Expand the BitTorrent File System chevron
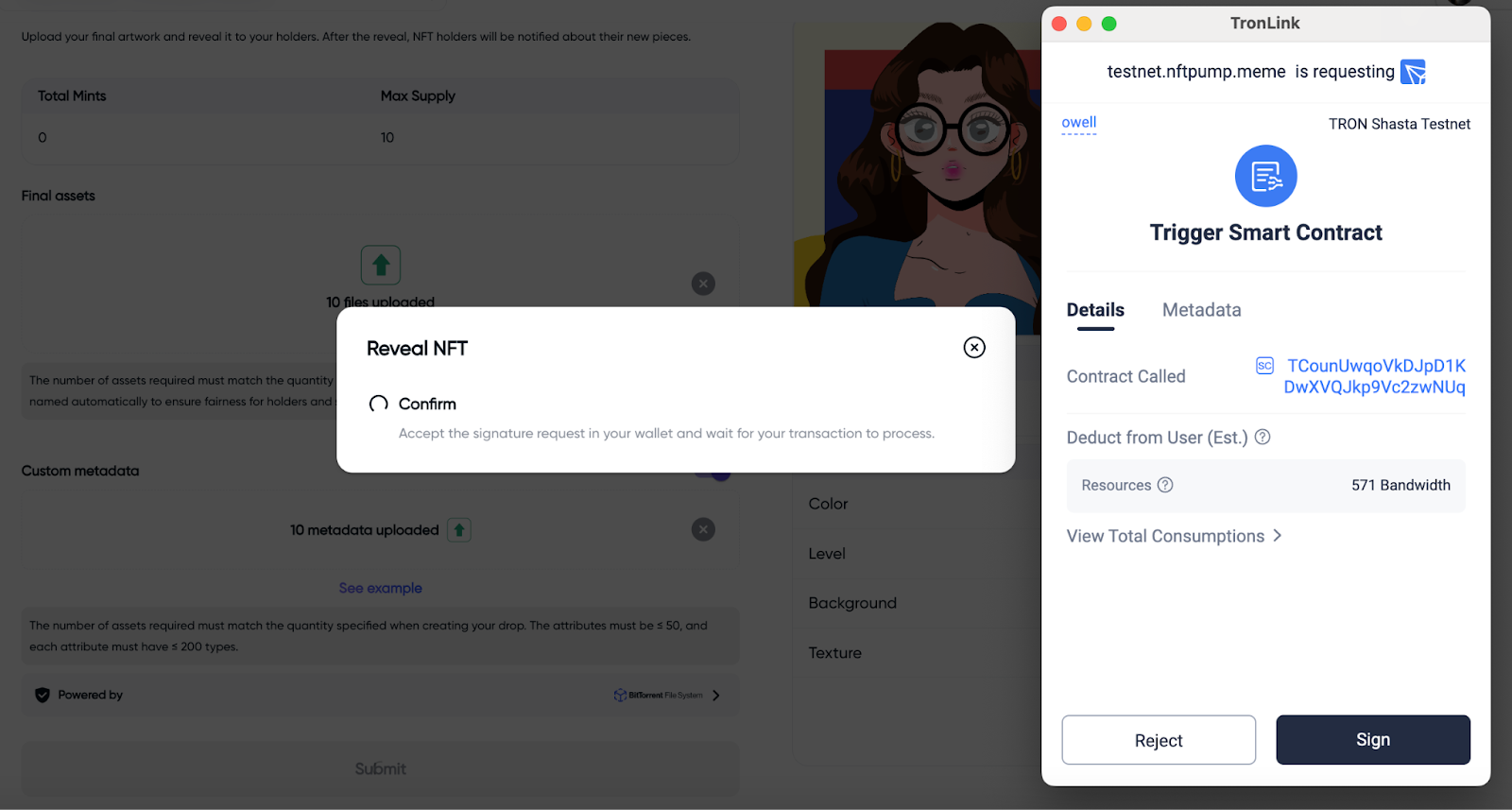 [x=716, y=696]
